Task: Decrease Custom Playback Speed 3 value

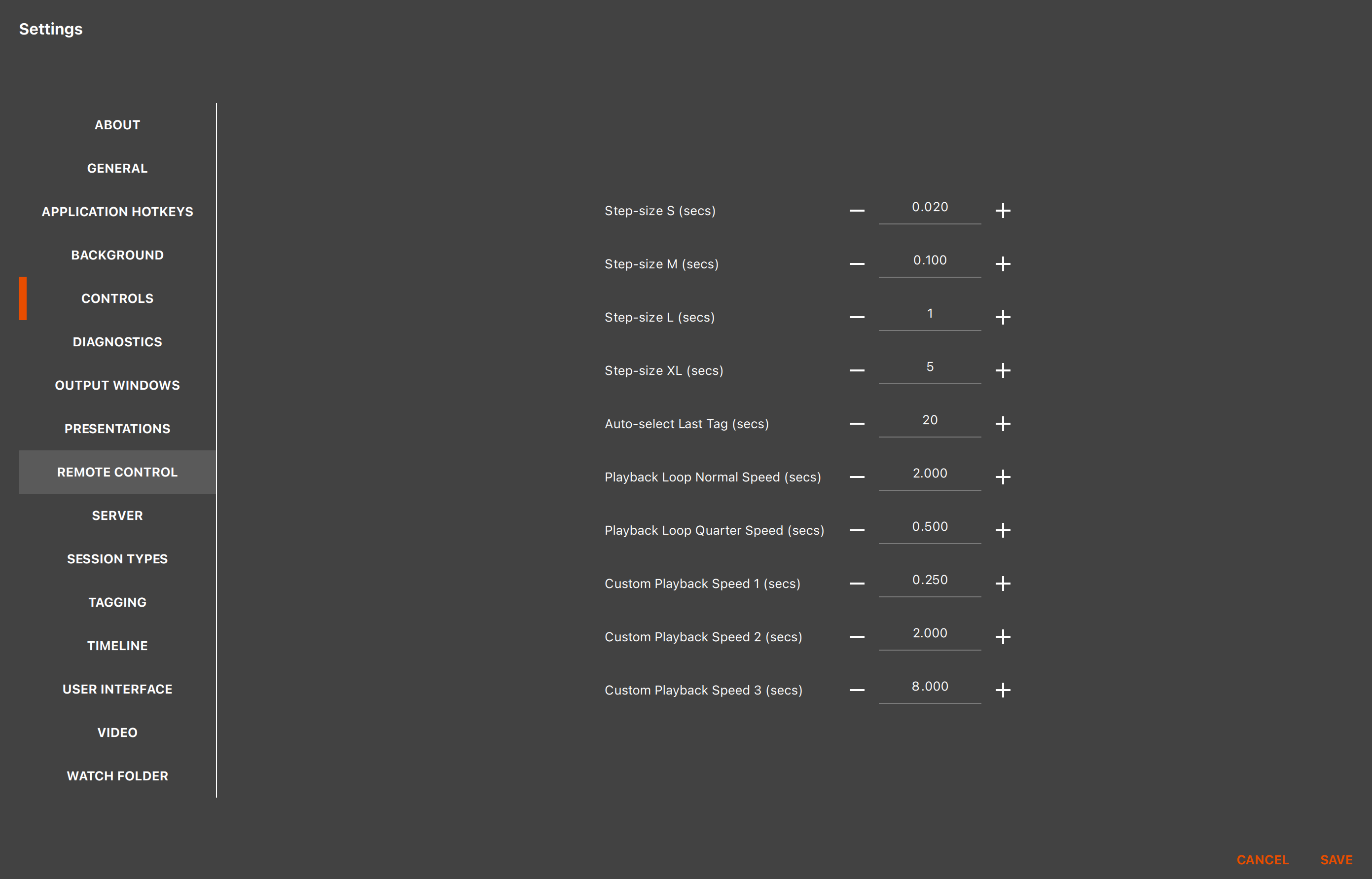Action: pyautogui.click(x=857, y=690)
